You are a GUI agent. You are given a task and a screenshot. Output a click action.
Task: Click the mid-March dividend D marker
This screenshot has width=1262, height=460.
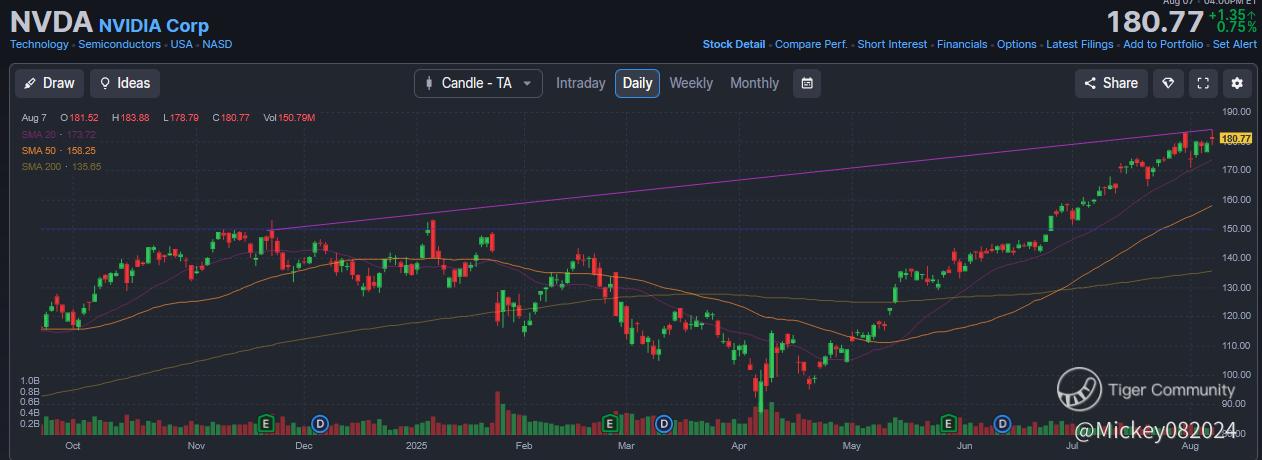663,424
